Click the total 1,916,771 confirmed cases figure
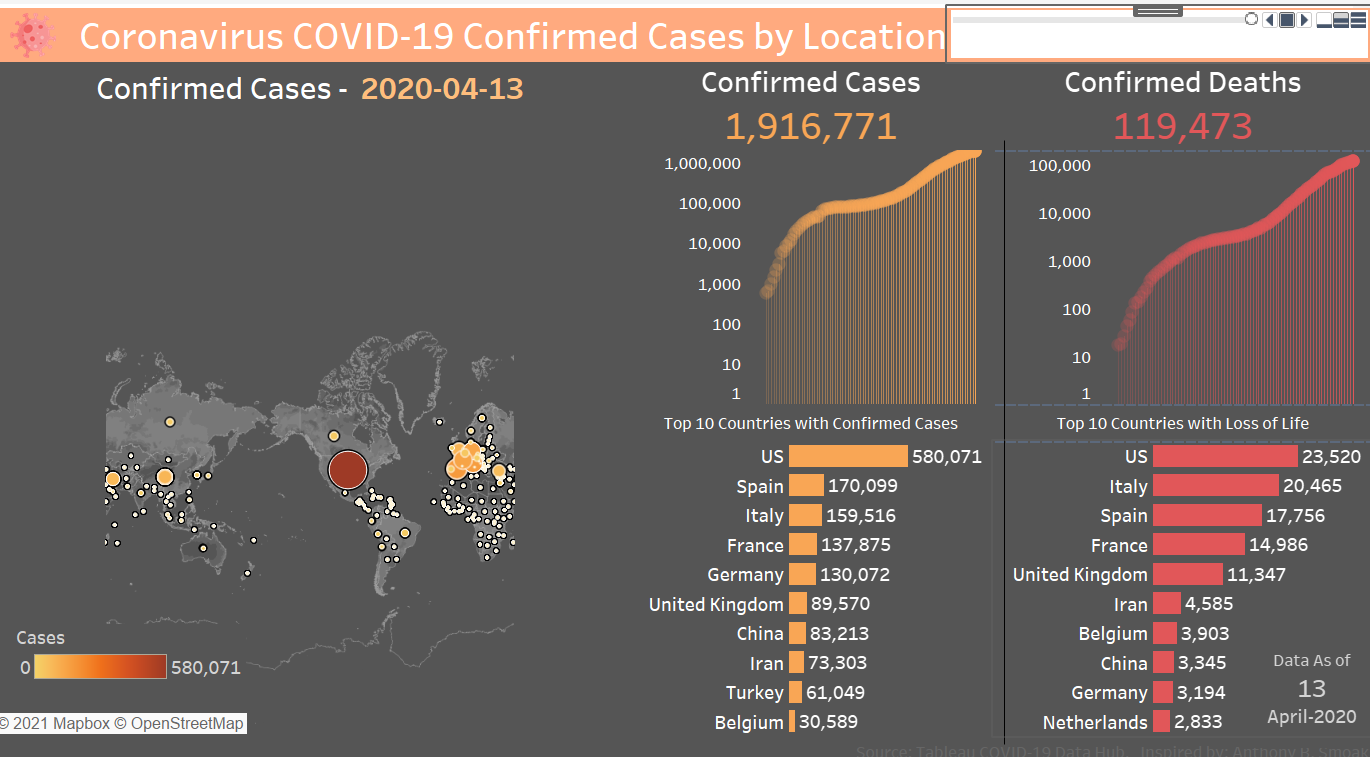Screen dimensions: 1370x757 [x=811, y=126]
